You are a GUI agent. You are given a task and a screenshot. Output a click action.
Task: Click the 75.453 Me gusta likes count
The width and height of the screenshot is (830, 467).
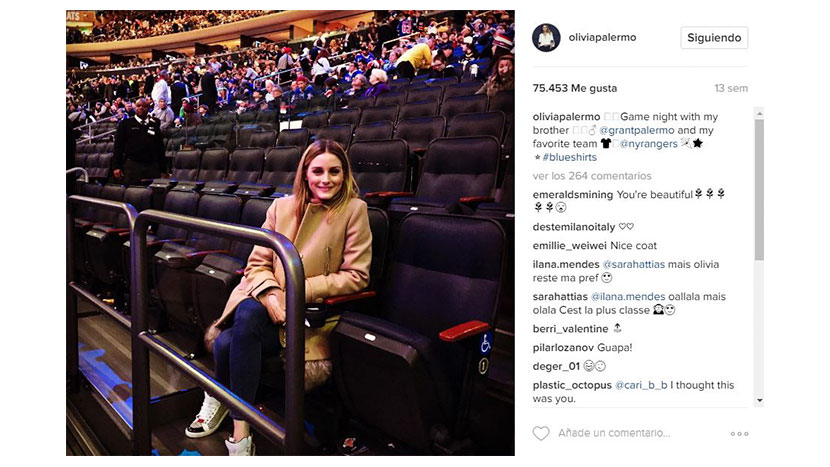click(x=575, y=88)
